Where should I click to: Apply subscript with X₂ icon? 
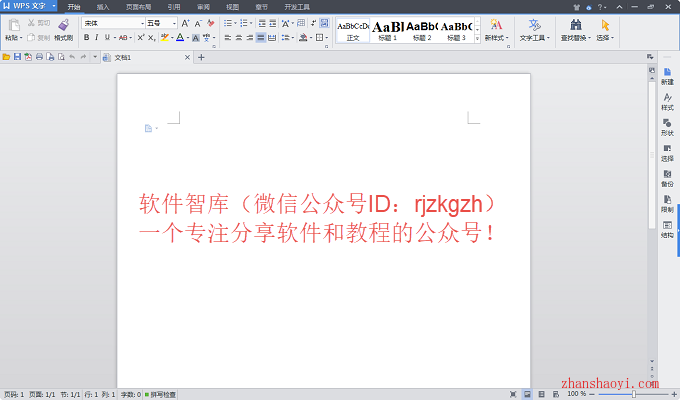point(151,38)
